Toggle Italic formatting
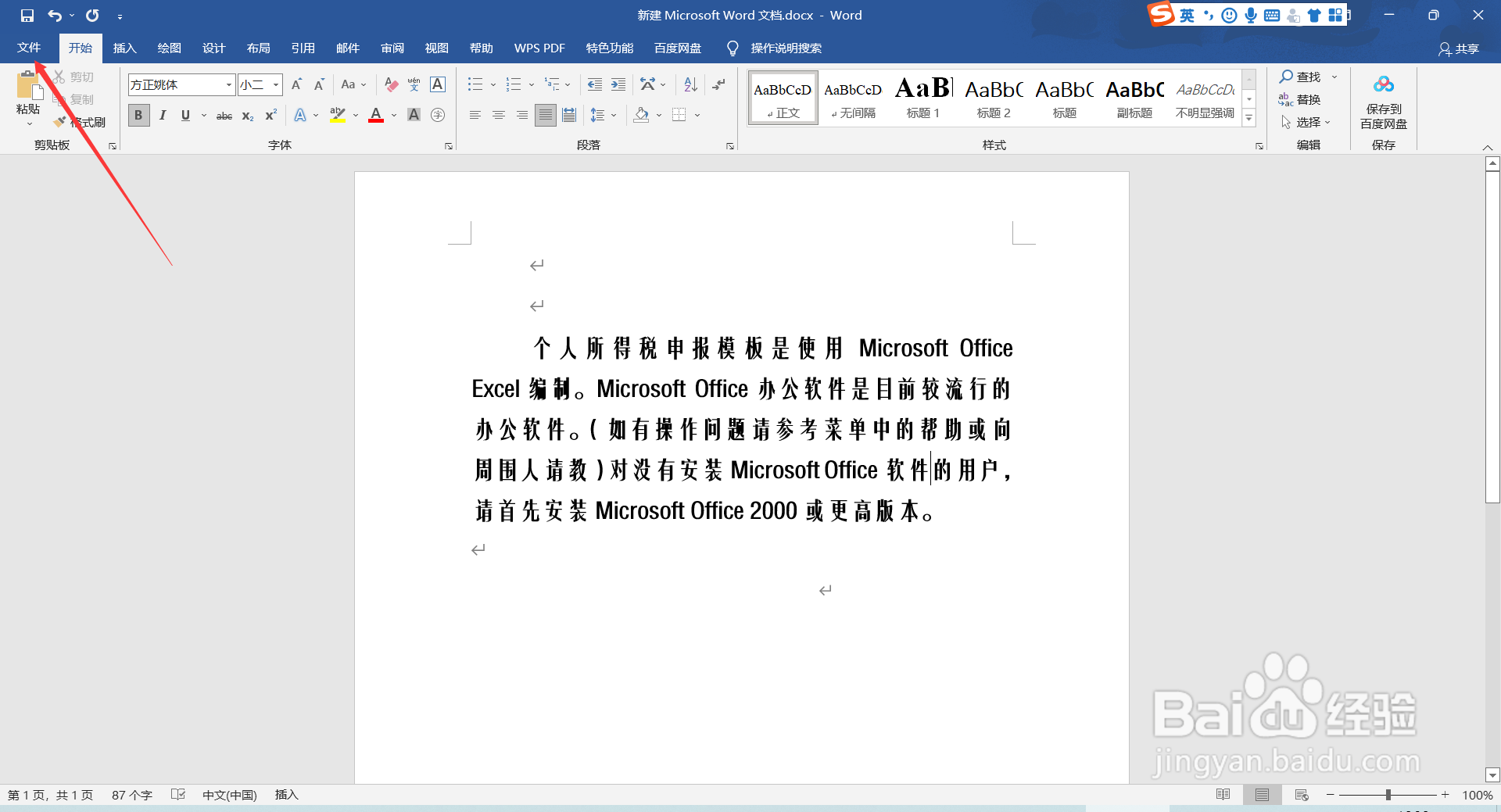The image size is (1501, 812). tap(163, 116)
